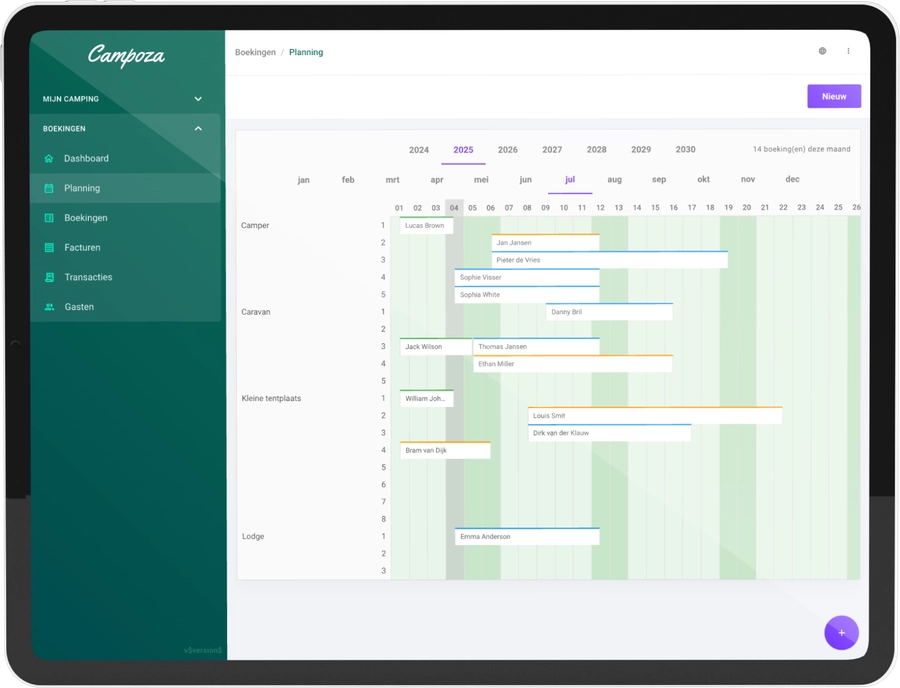Viewport: 900px width, 688px height.
Task: Click the Transacties icon in sidebar
Action: pos(49,277)
